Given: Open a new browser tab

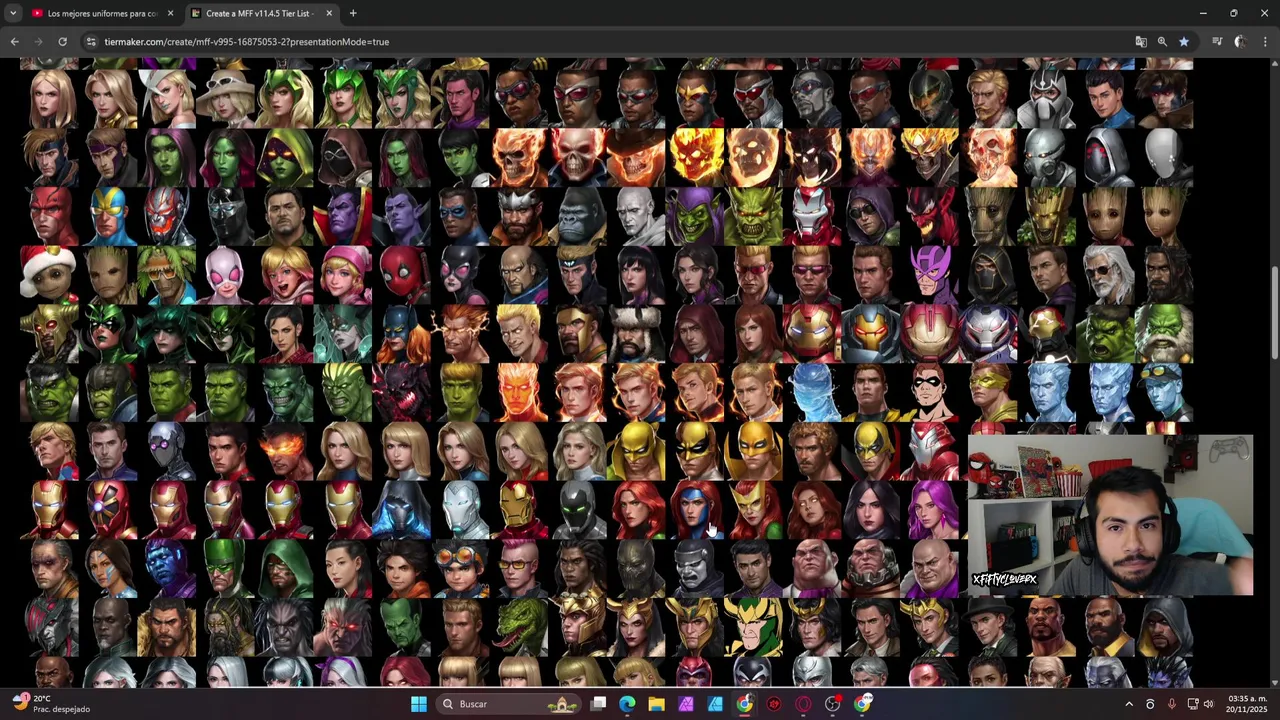Looking at the screenshot, I should [x=353, y=13].
